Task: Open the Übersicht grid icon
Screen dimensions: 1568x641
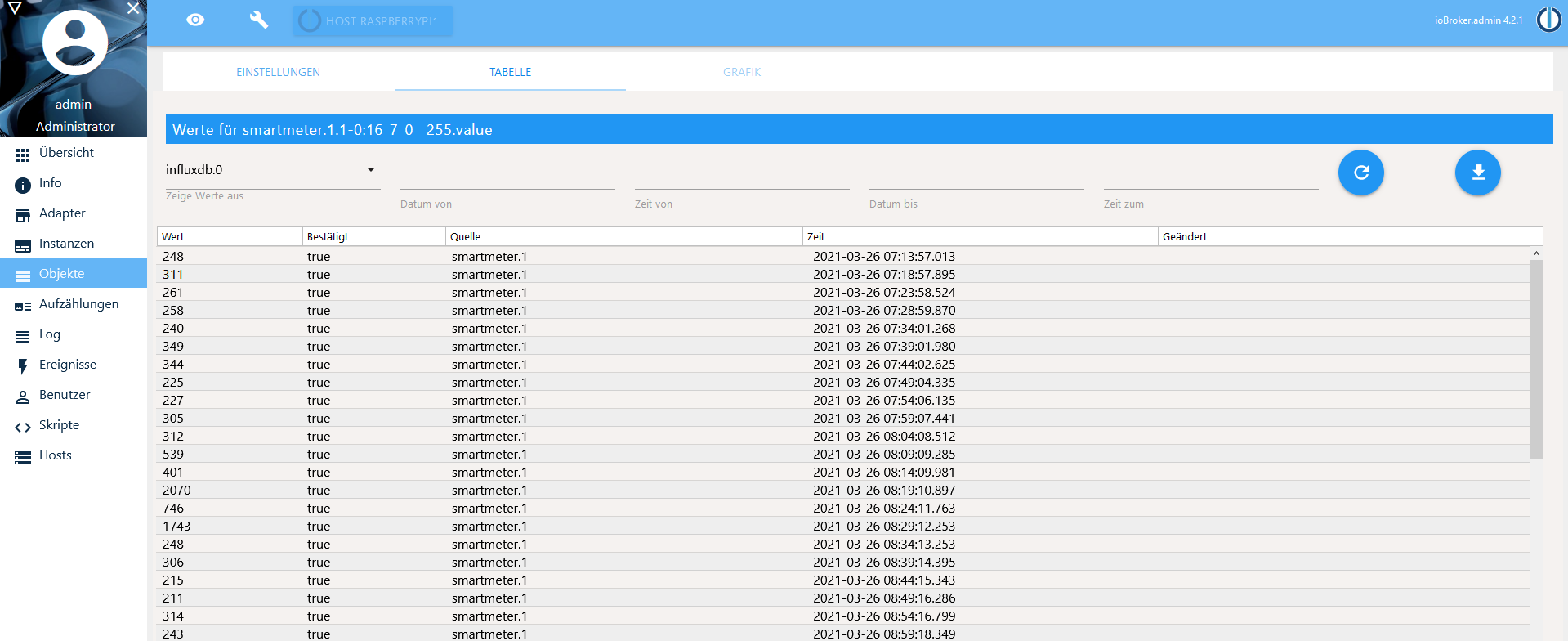Action: [x=23, y=155]
